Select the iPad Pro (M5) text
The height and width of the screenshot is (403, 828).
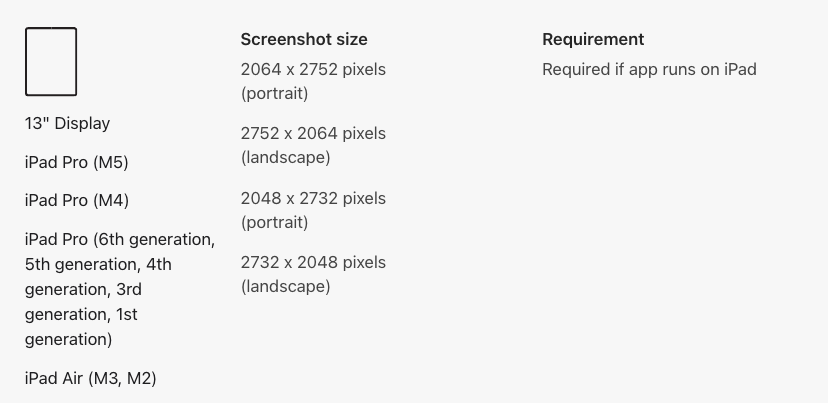point(76,162)
